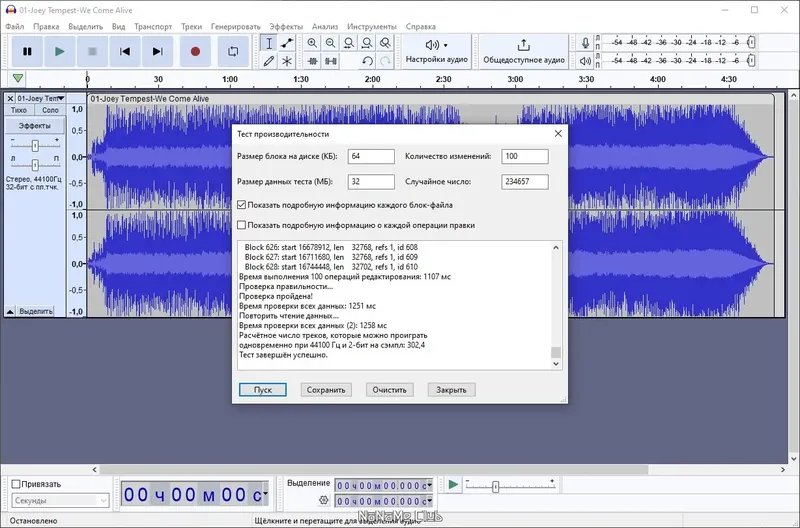
Task: Mute track with Тихо button
Action: [x=19, y=110]
